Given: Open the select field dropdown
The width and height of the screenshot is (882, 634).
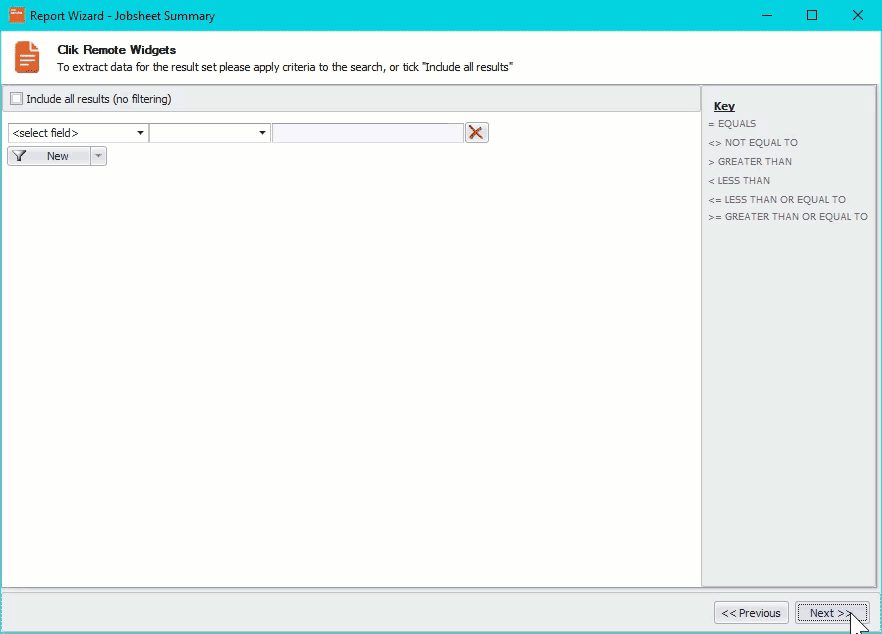Looking at the screenshot, I should pos(75,131).
